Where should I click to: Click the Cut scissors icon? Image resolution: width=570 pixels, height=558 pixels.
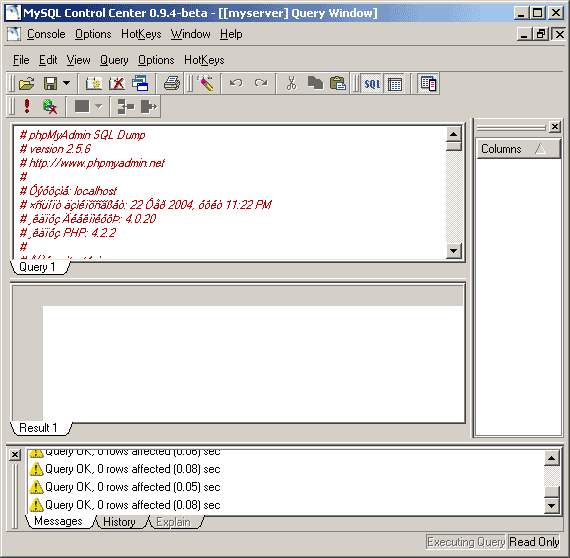pos(291,84)
